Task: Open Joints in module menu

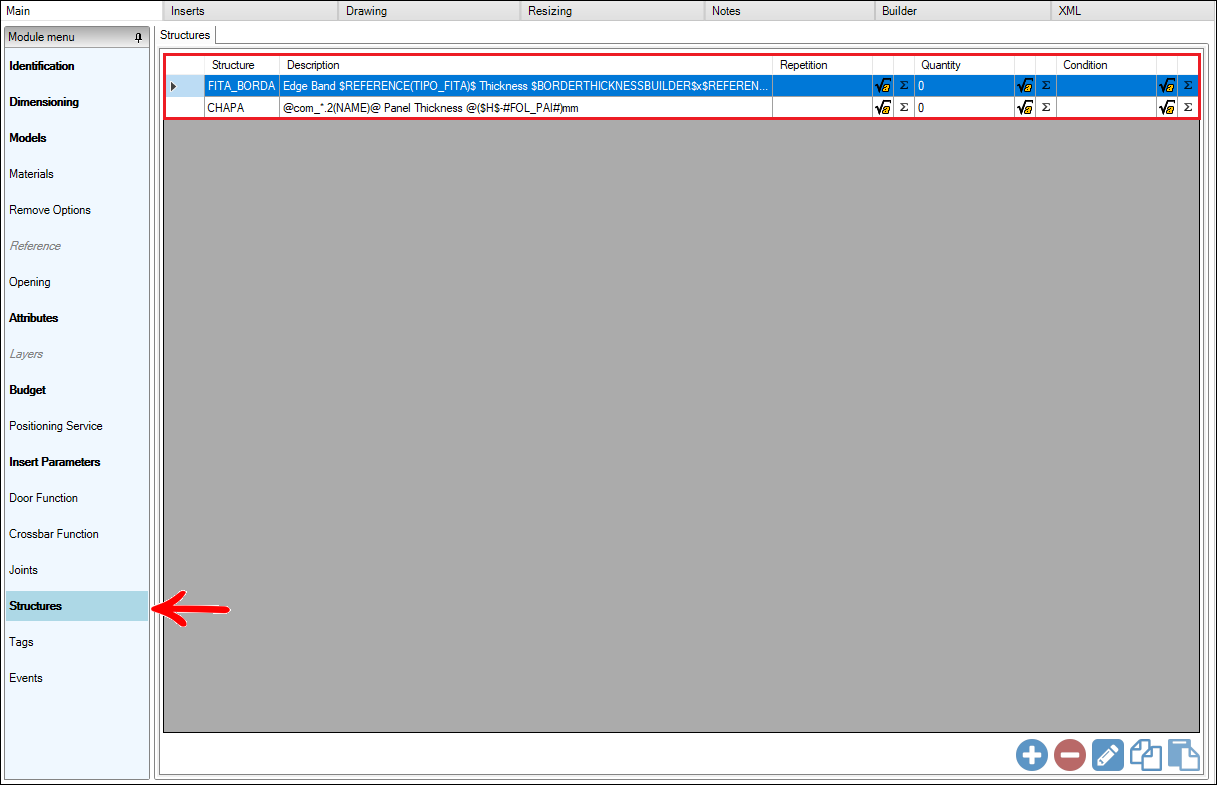Action: (76, 570)
